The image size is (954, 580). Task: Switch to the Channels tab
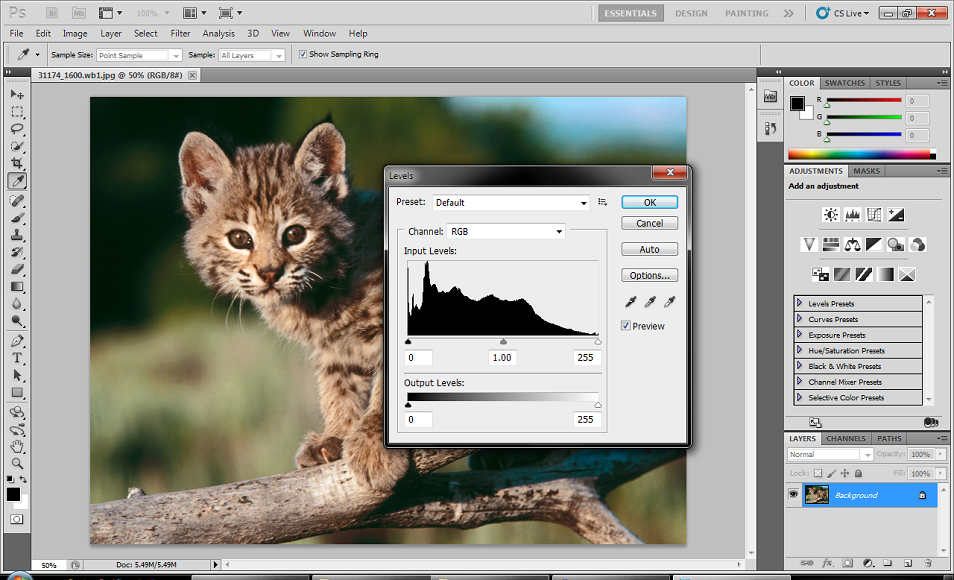tap(846, 438)
